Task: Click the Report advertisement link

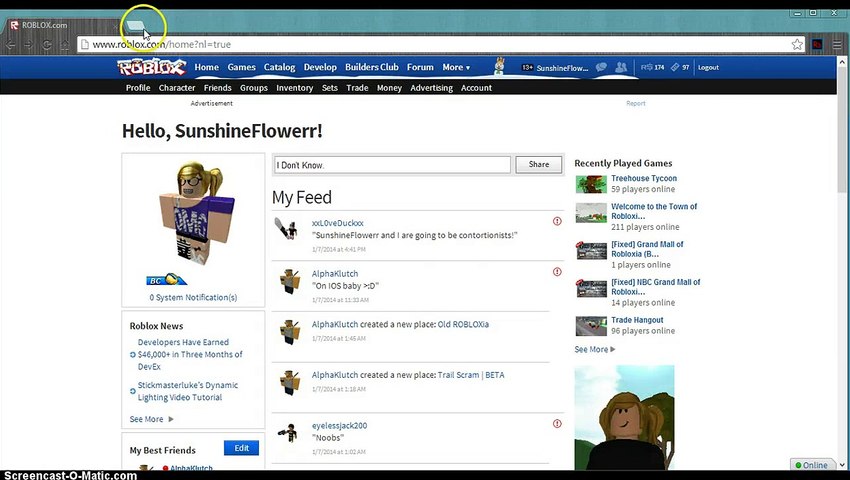Action: (636, 103)
